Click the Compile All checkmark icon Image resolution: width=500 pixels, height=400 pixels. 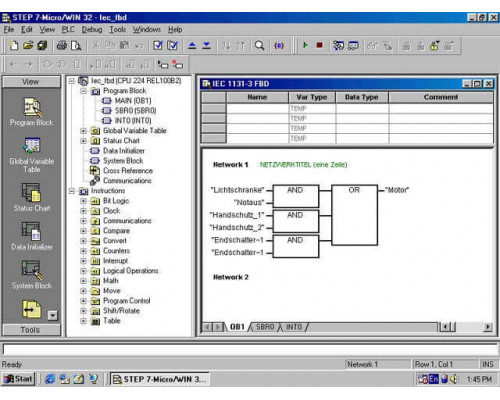172,45
